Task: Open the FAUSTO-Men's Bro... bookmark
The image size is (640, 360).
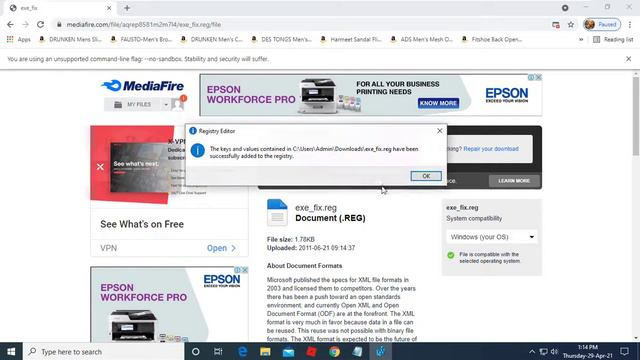Action: click(141, 40)
